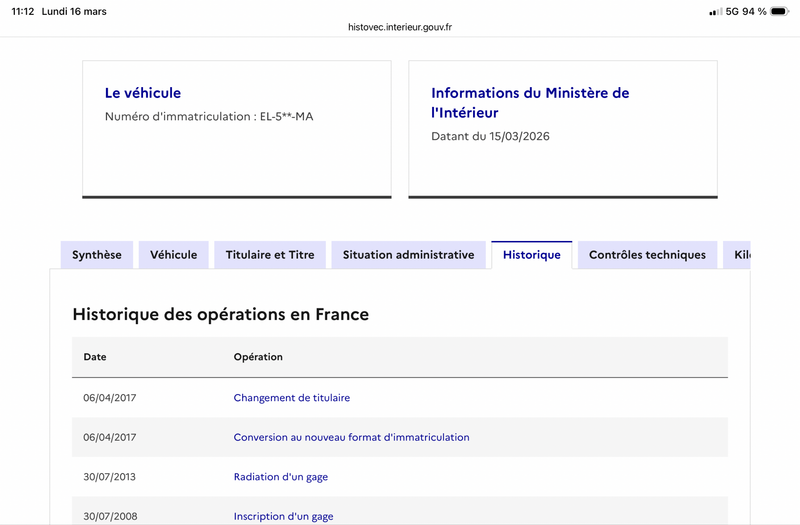The height and width of the screenshot is (525, 800).
Task: Click the Inscription d'un gage link
Action: tap(283, 516)
